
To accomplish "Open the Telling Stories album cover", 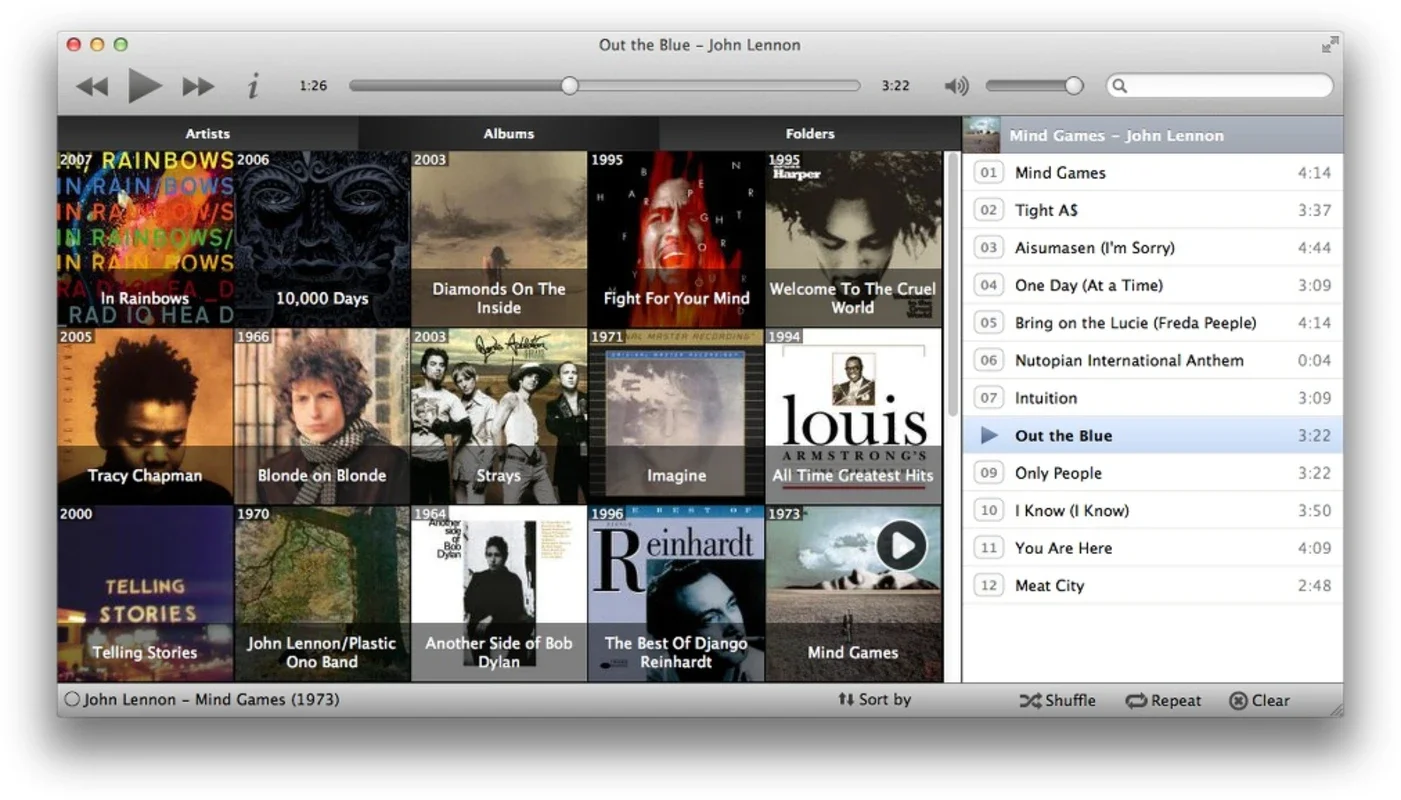I will 145,593.
